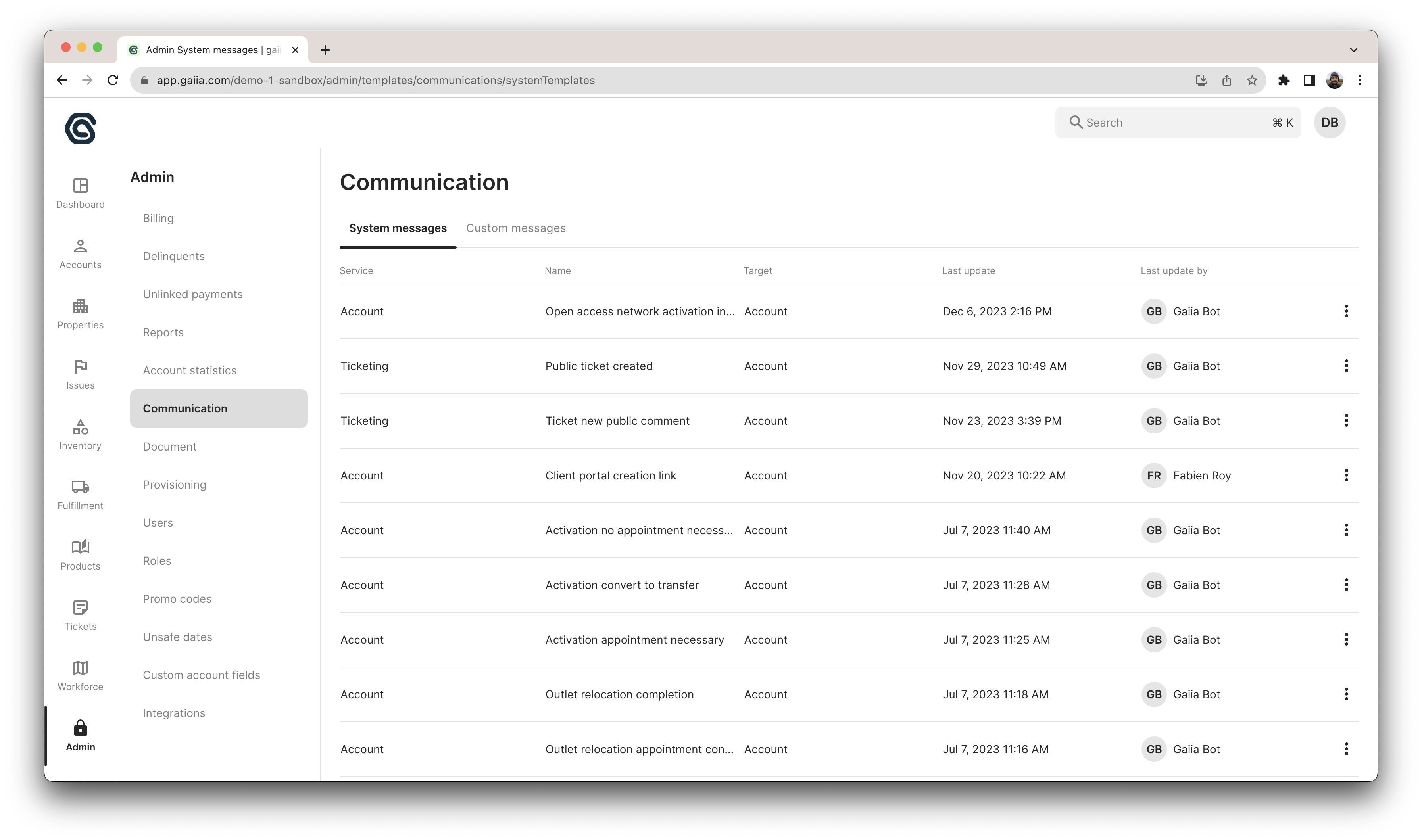Click the browser forward arrow
Screen dimensions: 1422x840
click(x=87, y=81)
